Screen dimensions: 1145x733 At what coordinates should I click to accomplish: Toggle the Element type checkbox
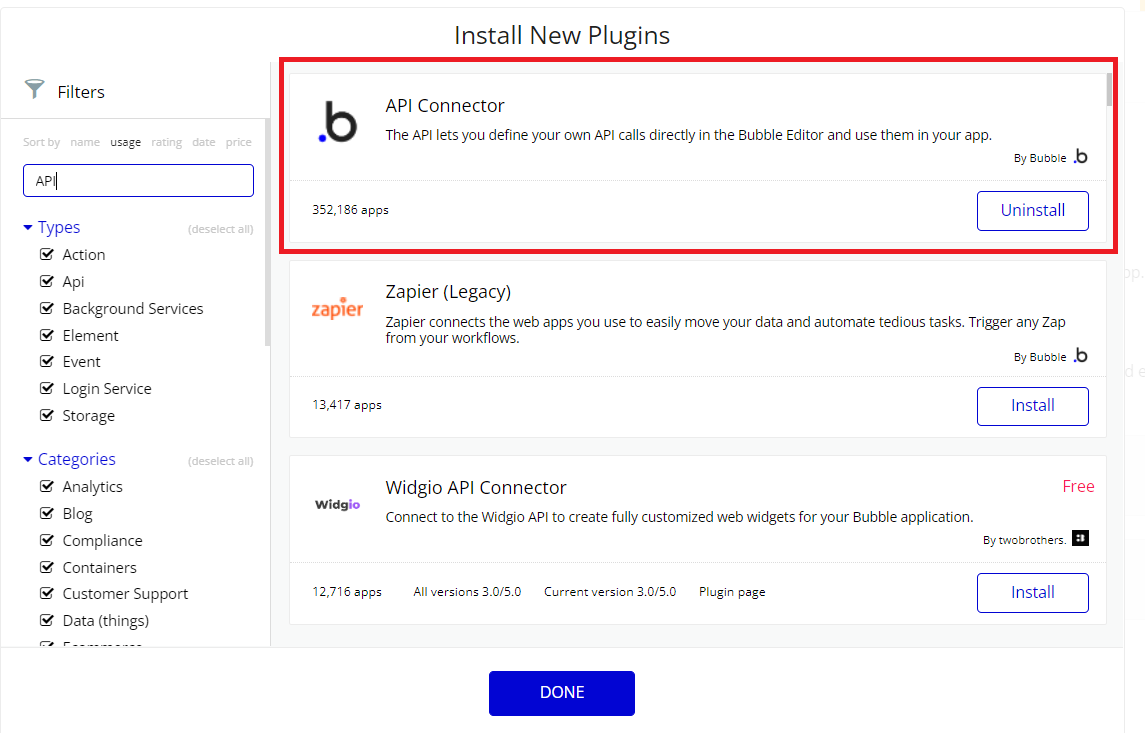[47, 335]
